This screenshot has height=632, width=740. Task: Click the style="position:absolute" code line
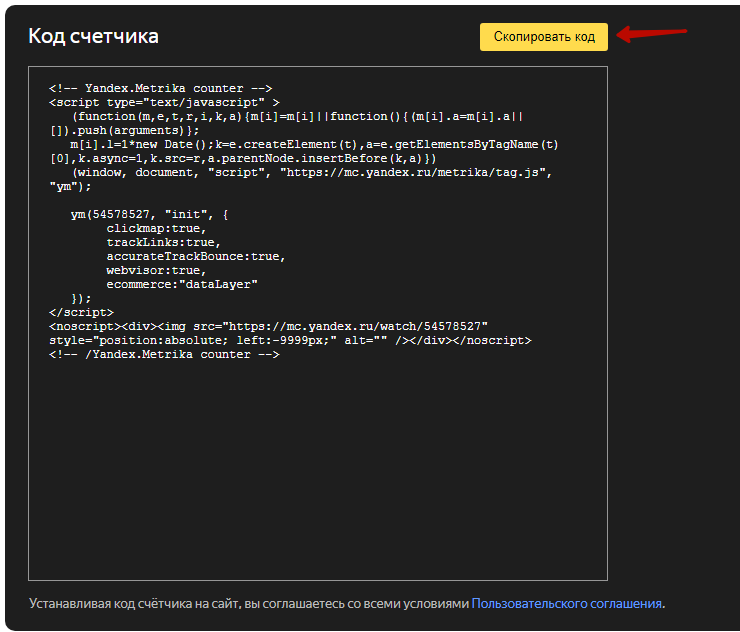pos(290,340)
